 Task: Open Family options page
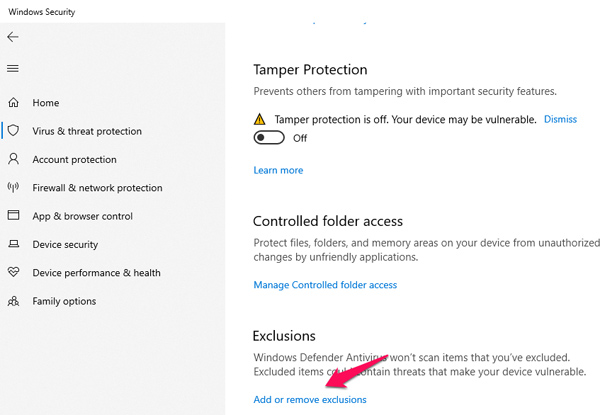tap(64, 301)
